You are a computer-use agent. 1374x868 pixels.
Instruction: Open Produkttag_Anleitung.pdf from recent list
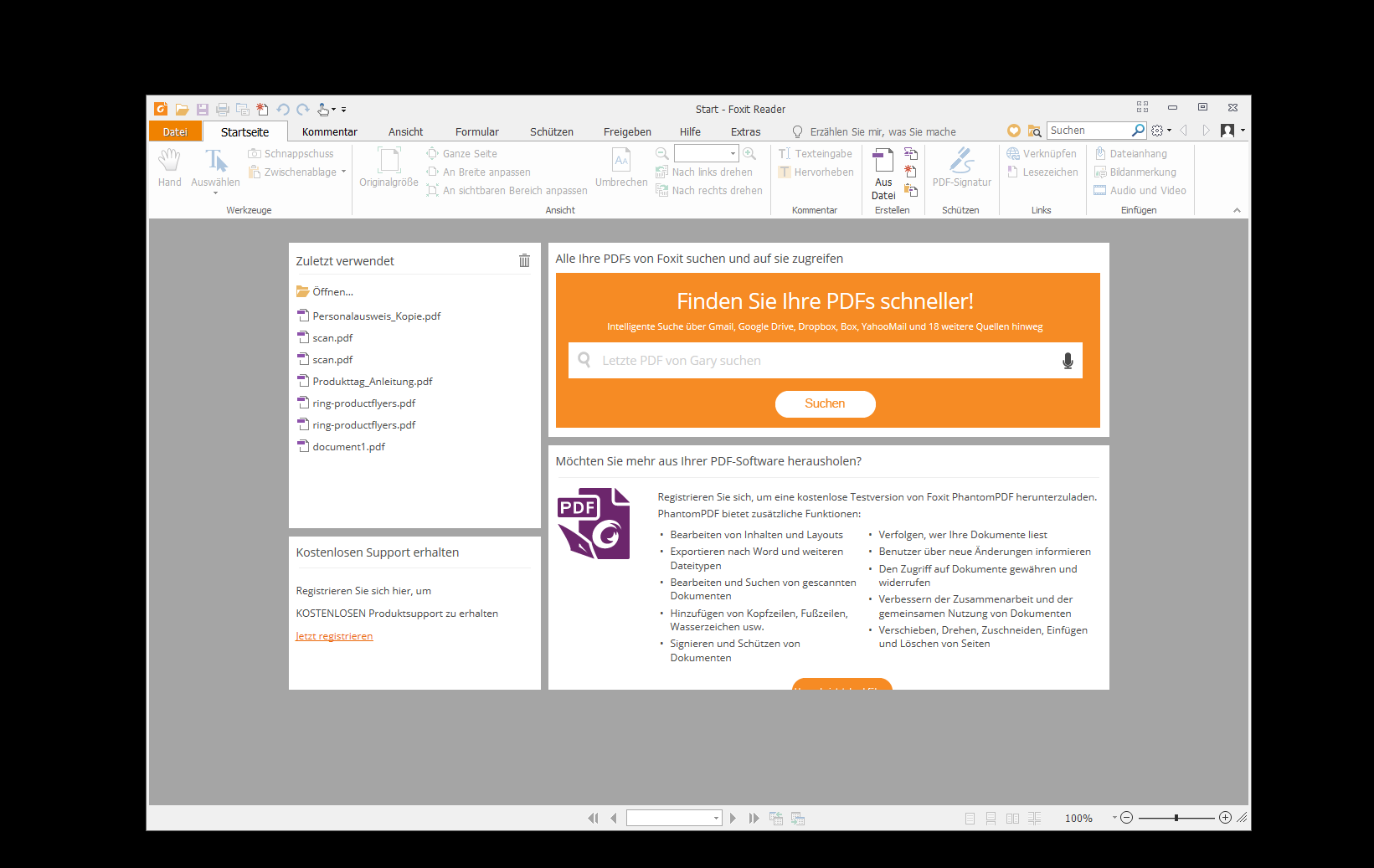coord(364,382)
